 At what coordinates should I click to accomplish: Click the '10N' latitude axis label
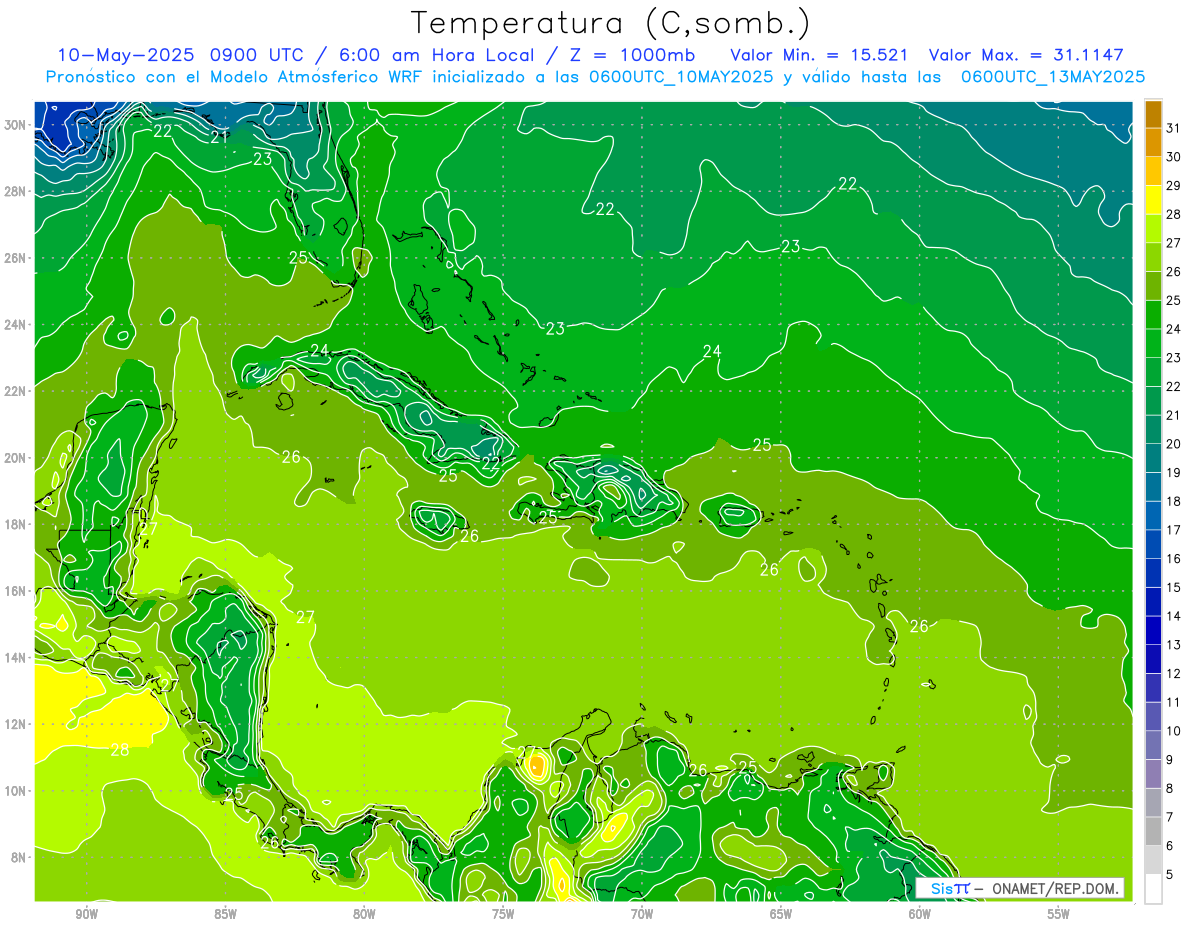[15, 790]
